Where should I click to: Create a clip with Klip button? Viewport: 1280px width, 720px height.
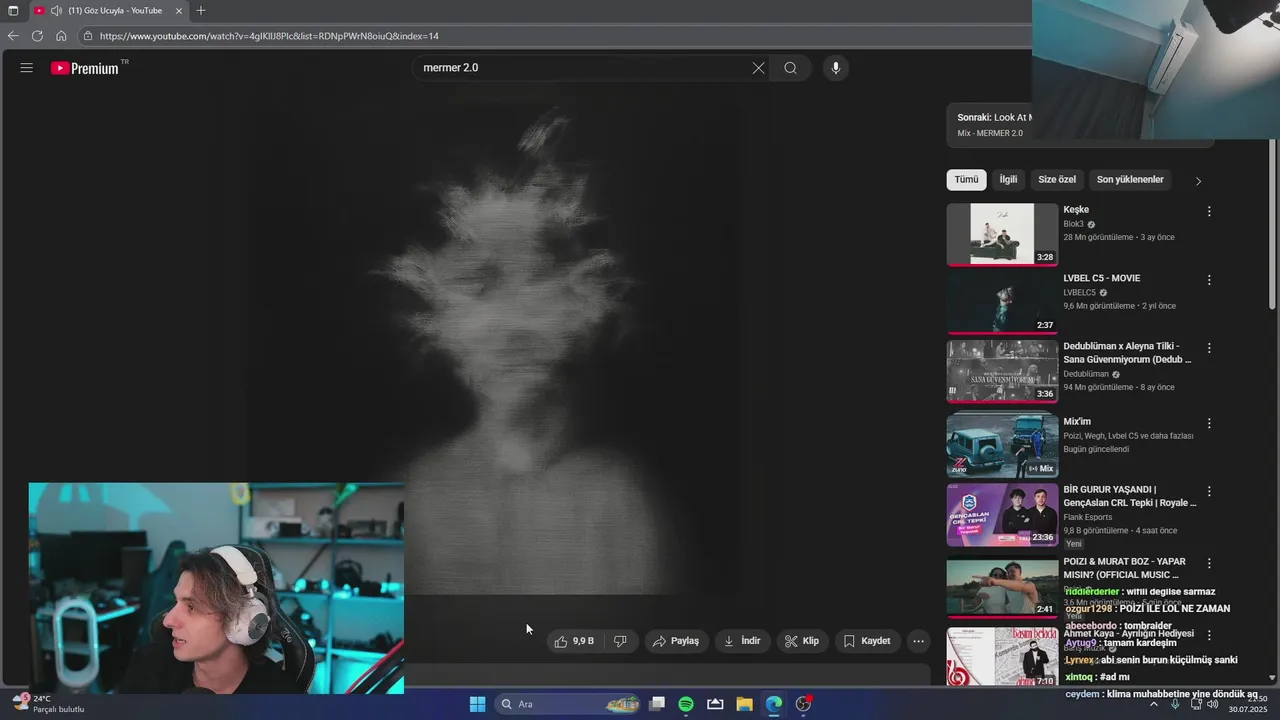[x=803, y=641]
